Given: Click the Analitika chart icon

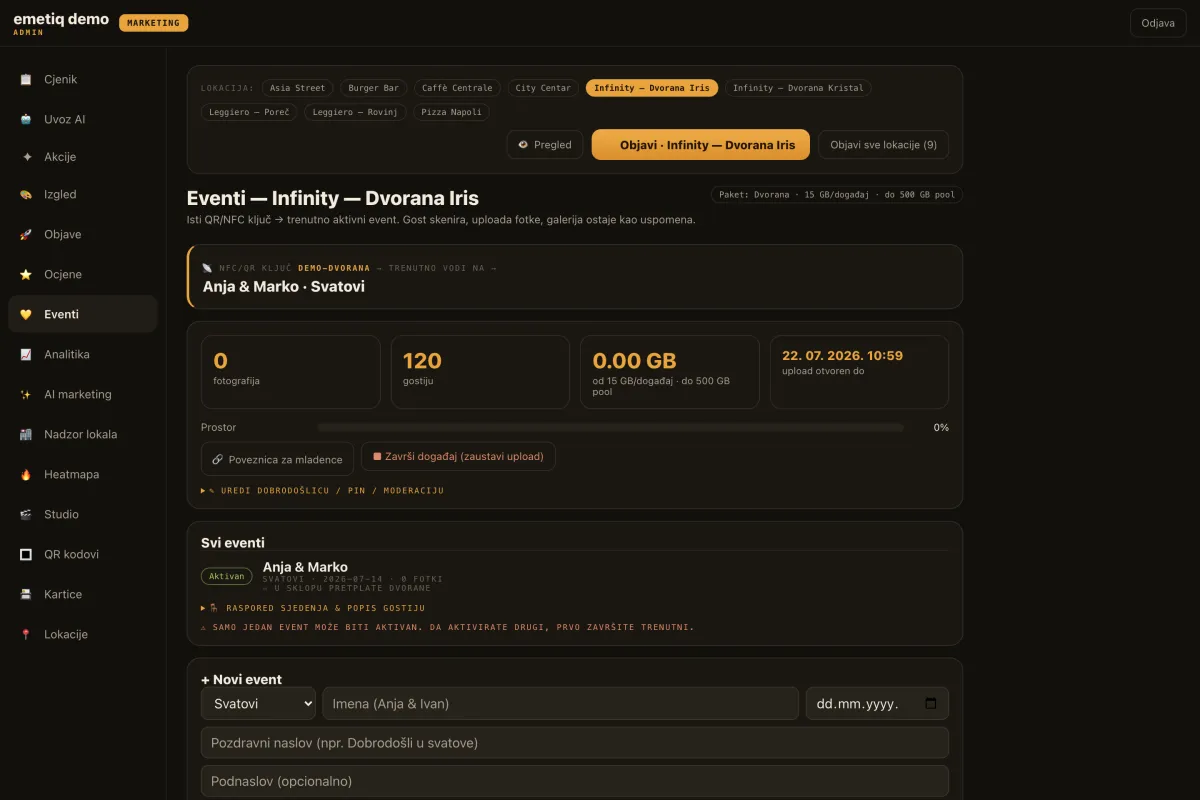Looking at the screenshot, I should [26, 355].
